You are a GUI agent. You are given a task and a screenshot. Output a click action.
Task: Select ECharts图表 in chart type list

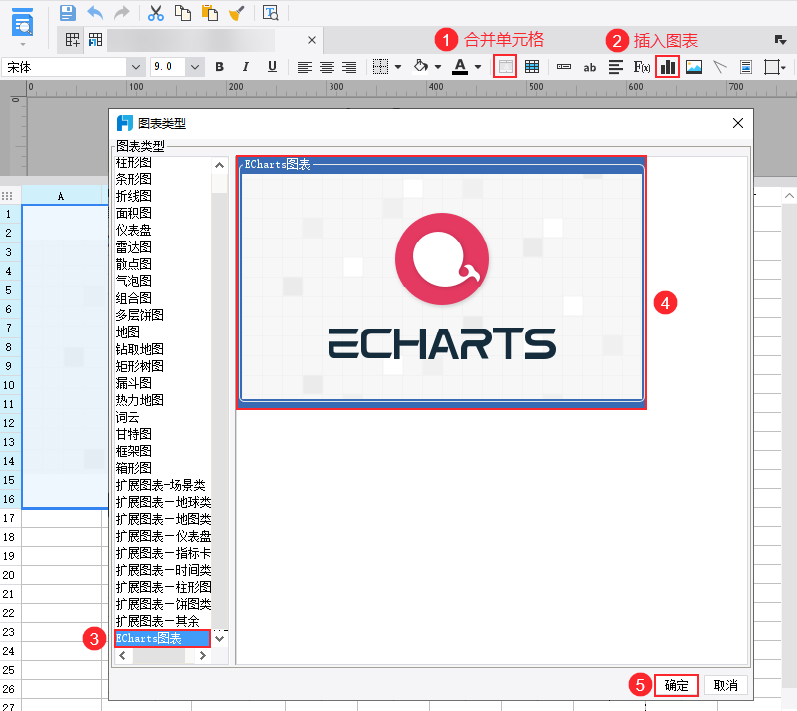pyautogui.click(x=163, y=638)
